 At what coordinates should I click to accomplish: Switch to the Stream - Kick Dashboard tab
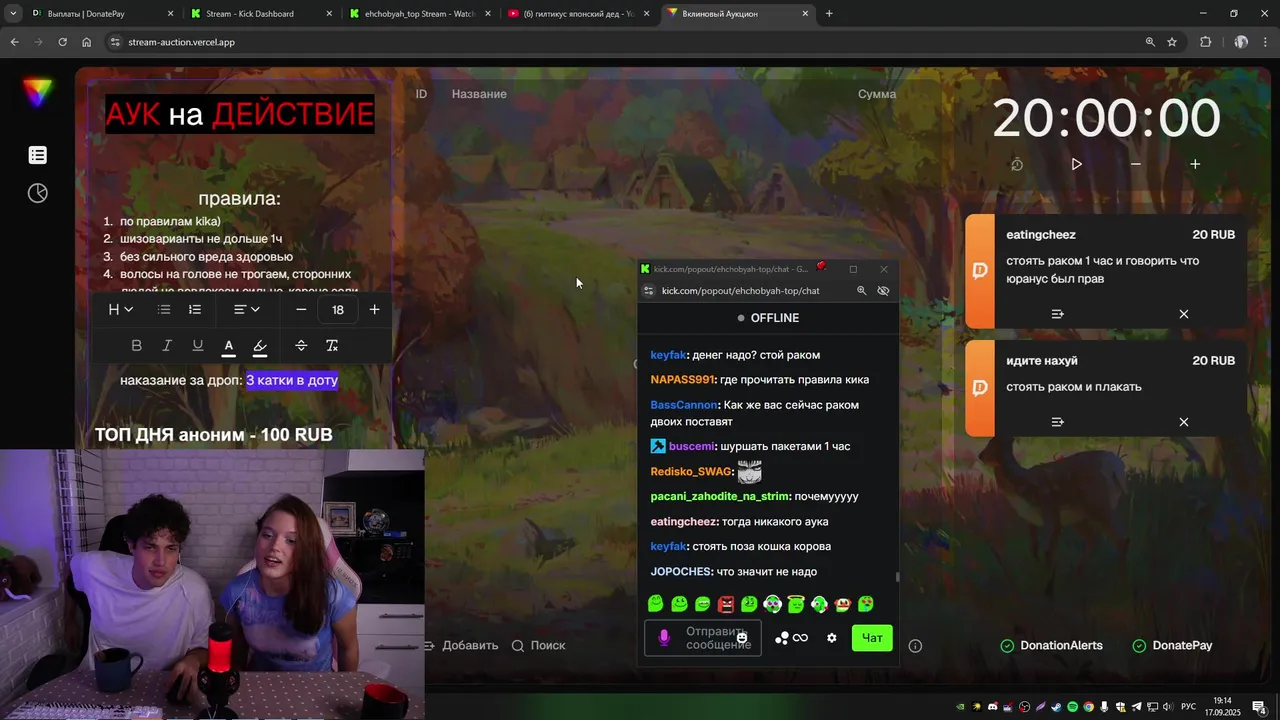[x=261, y=14]
